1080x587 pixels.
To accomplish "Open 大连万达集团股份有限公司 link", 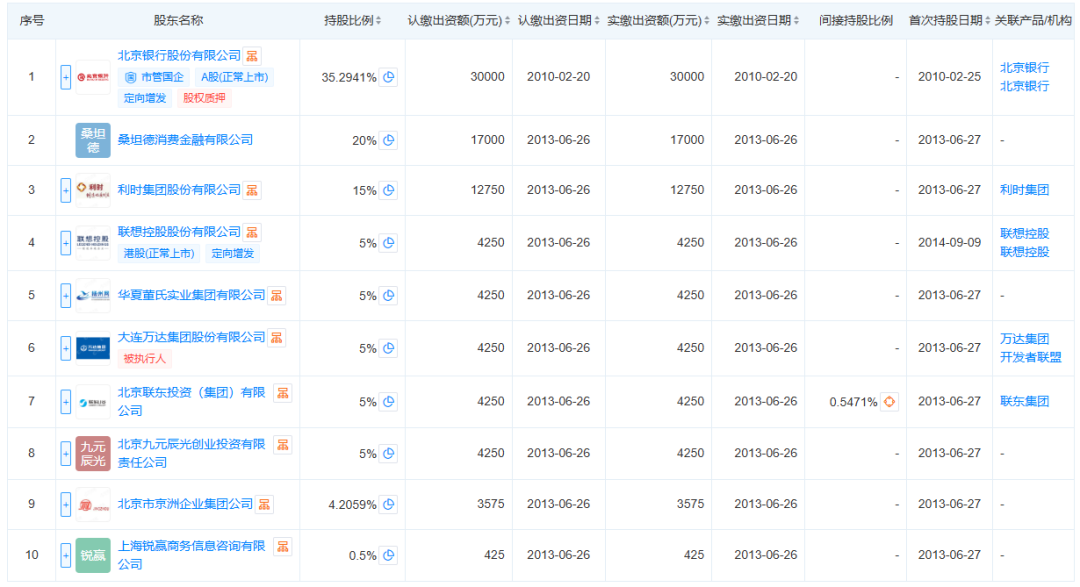I will coord(191,337).
